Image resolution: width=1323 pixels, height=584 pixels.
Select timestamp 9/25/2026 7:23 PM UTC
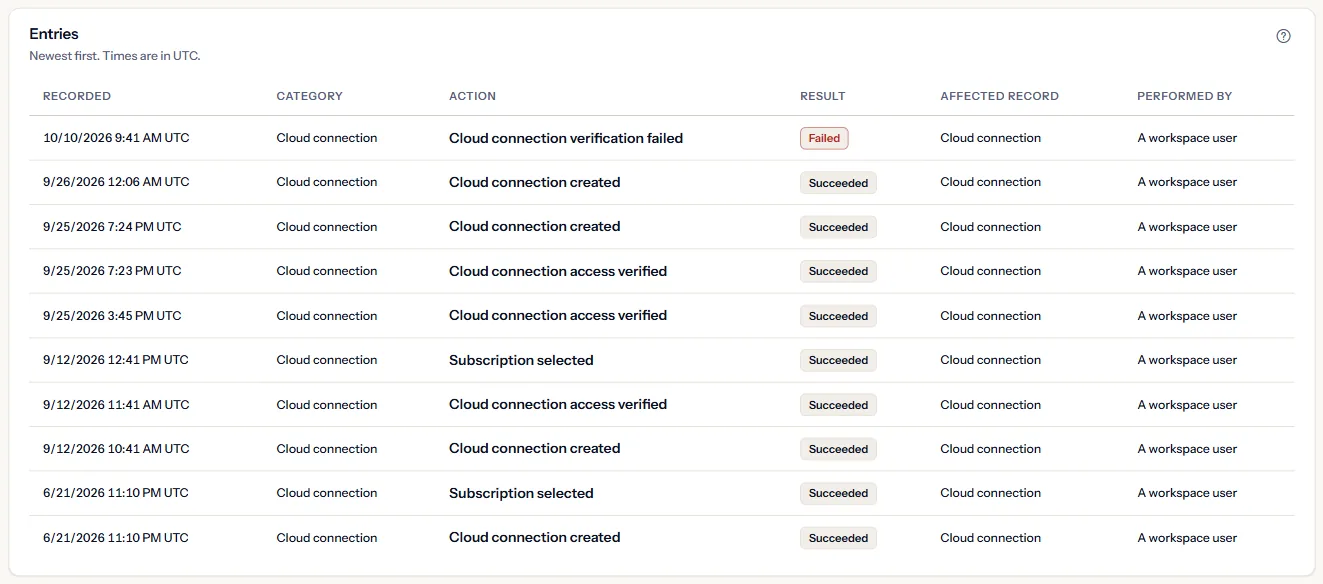click(112, 271)
